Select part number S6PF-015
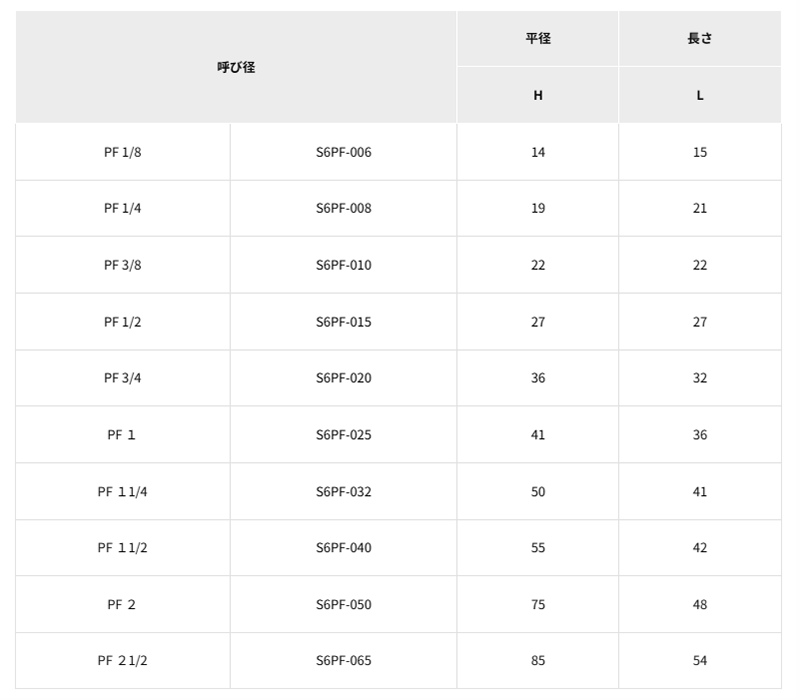800x700 pixels. (343, 322)
